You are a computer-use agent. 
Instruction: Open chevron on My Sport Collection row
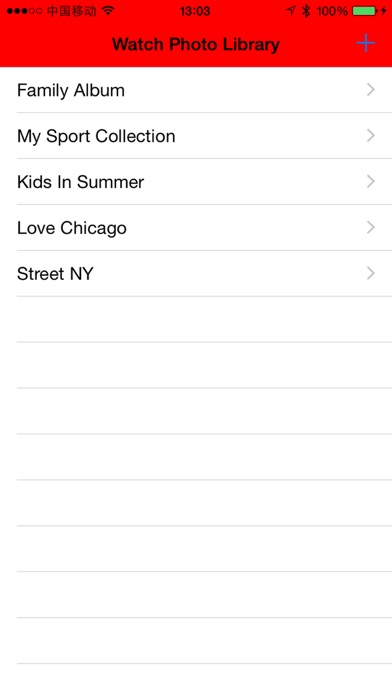[371, 135]
